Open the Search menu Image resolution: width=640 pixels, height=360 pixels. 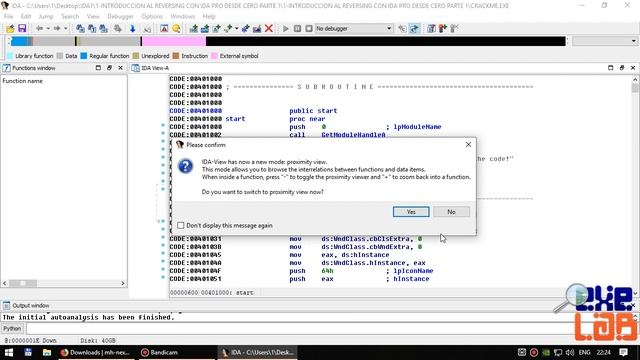click(70, 16)
